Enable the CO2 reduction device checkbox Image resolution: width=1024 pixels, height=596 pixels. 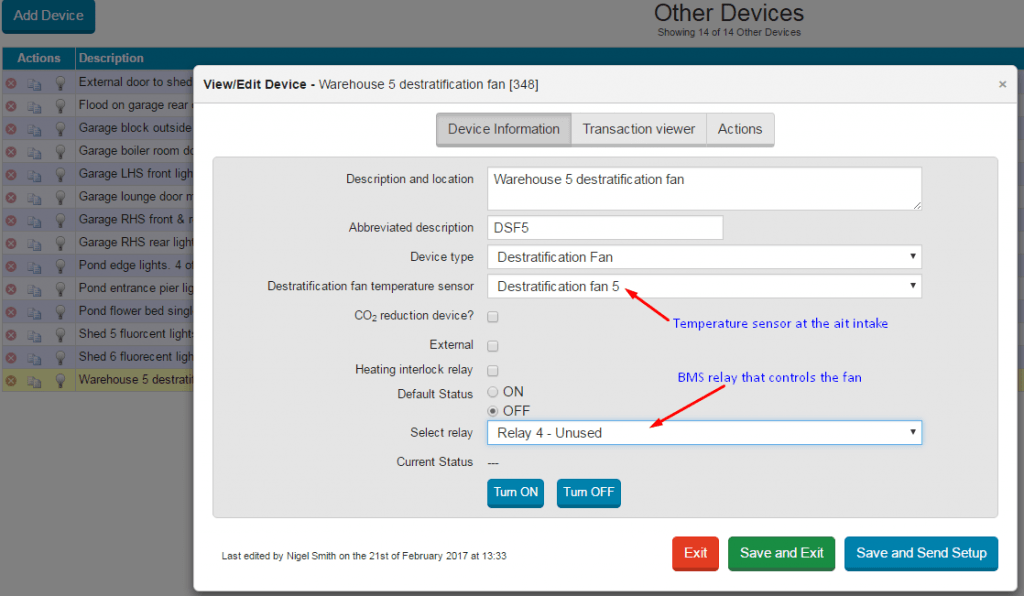click(x=493, y=317)
